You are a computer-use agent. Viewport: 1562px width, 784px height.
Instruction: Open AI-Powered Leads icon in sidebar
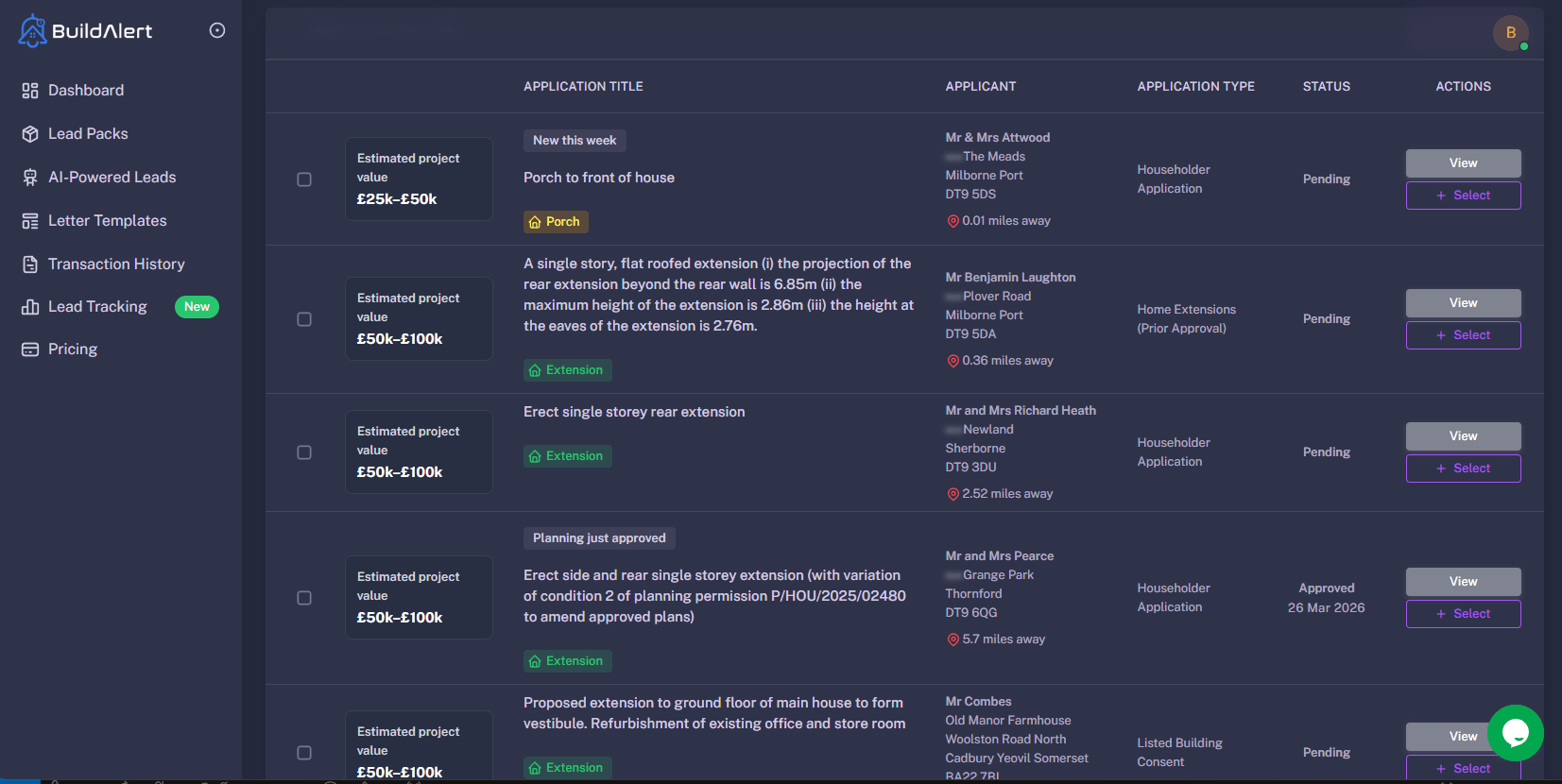click(30, 178)
